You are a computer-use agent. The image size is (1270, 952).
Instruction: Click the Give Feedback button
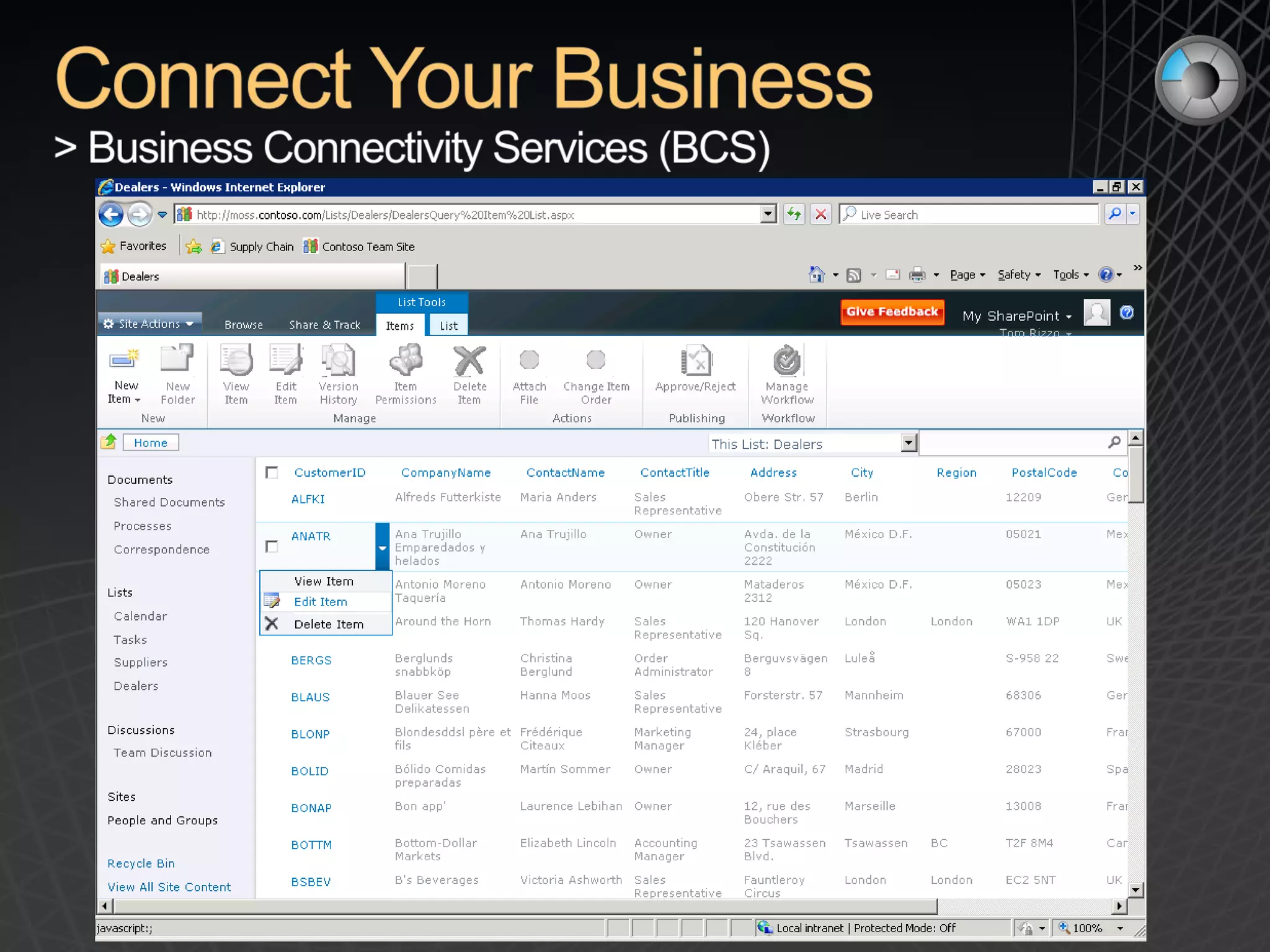(x=892, y=312)
